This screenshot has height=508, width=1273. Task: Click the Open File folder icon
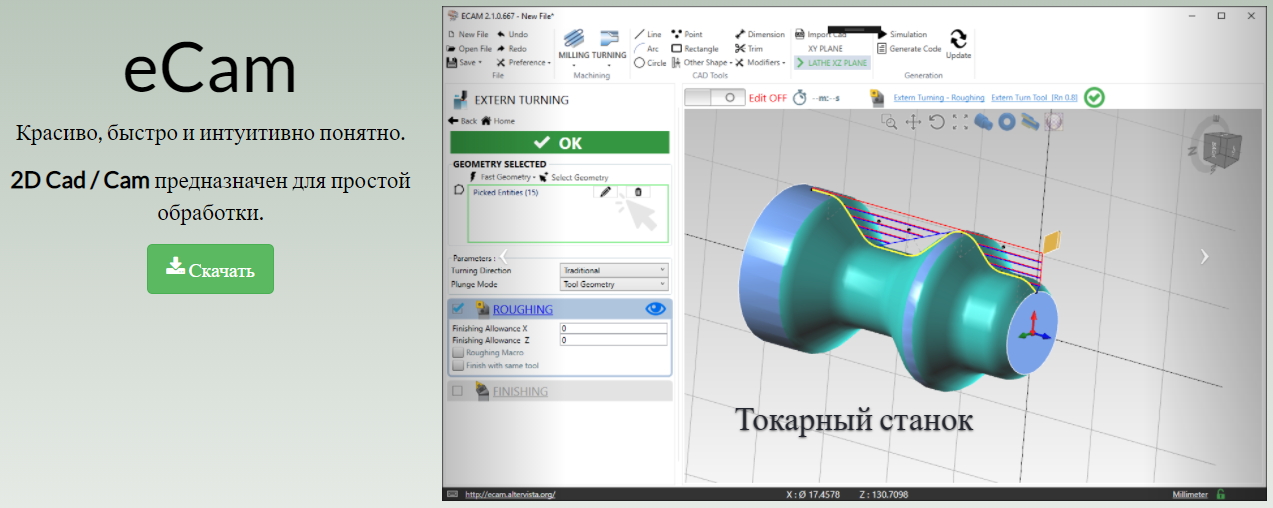click(451, 48)
